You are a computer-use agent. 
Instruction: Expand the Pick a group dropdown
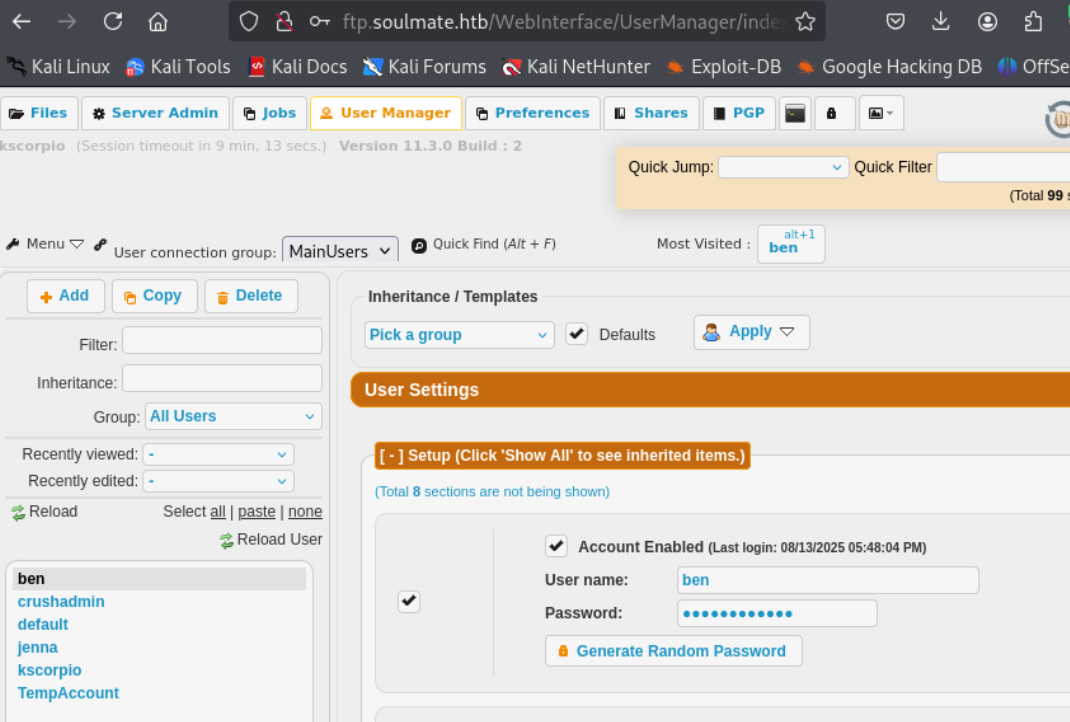(459, 335)
